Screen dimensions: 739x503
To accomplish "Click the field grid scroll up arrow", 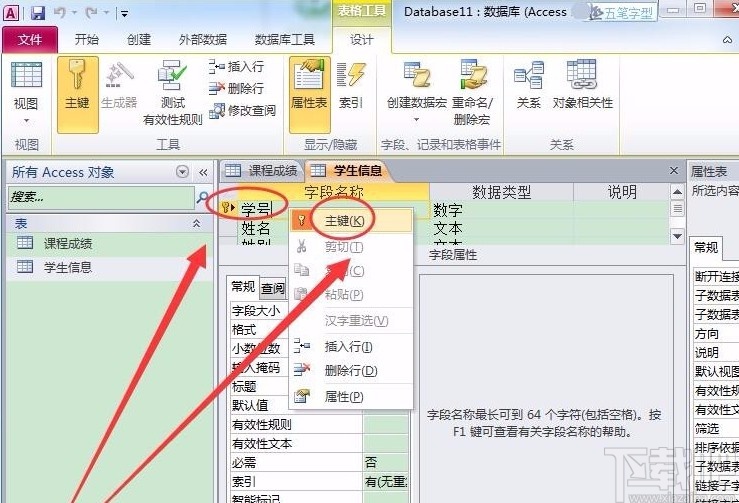I will (677, 192).
